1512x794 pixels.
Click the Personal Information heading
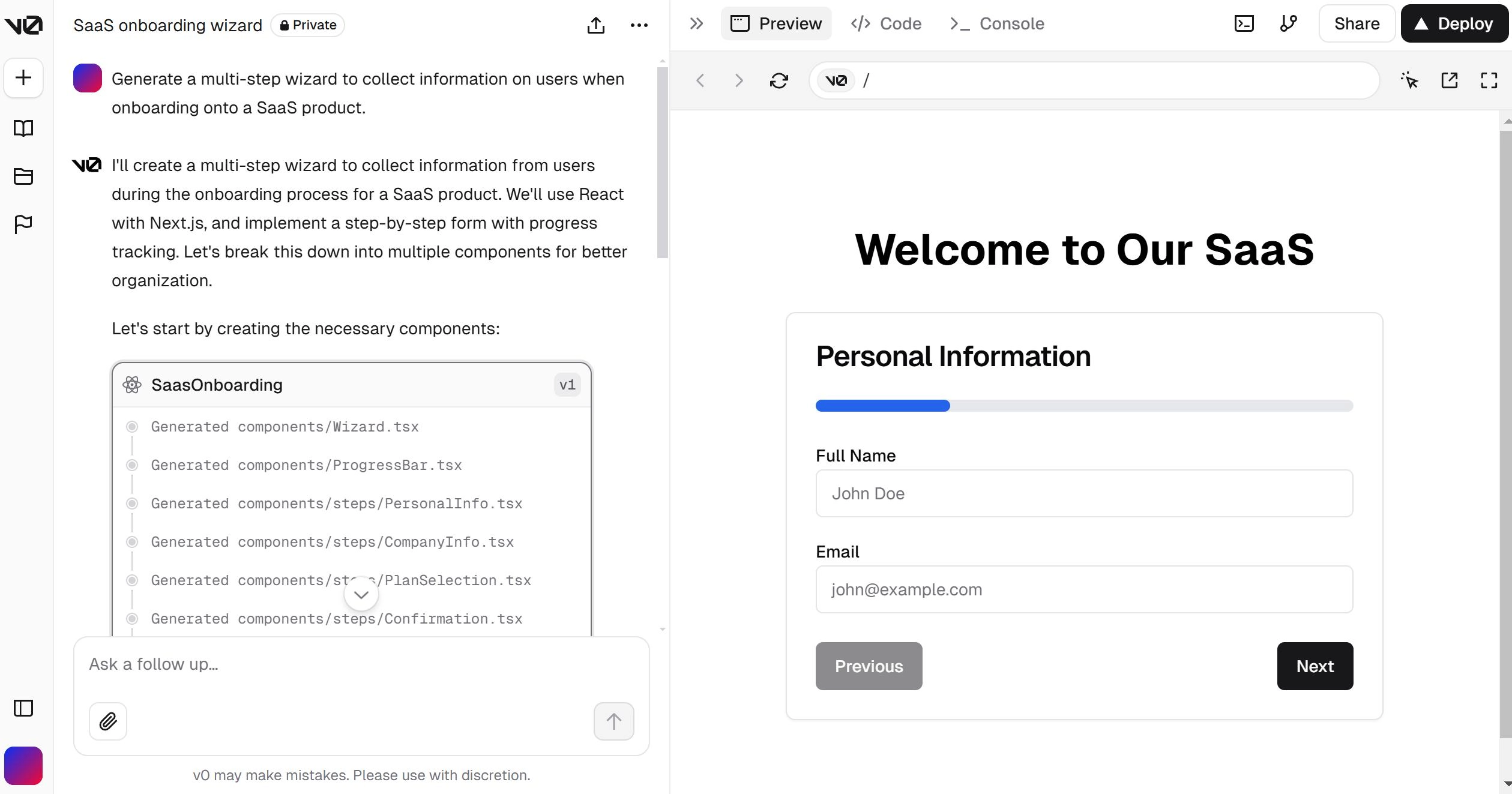tap(953, 356)
